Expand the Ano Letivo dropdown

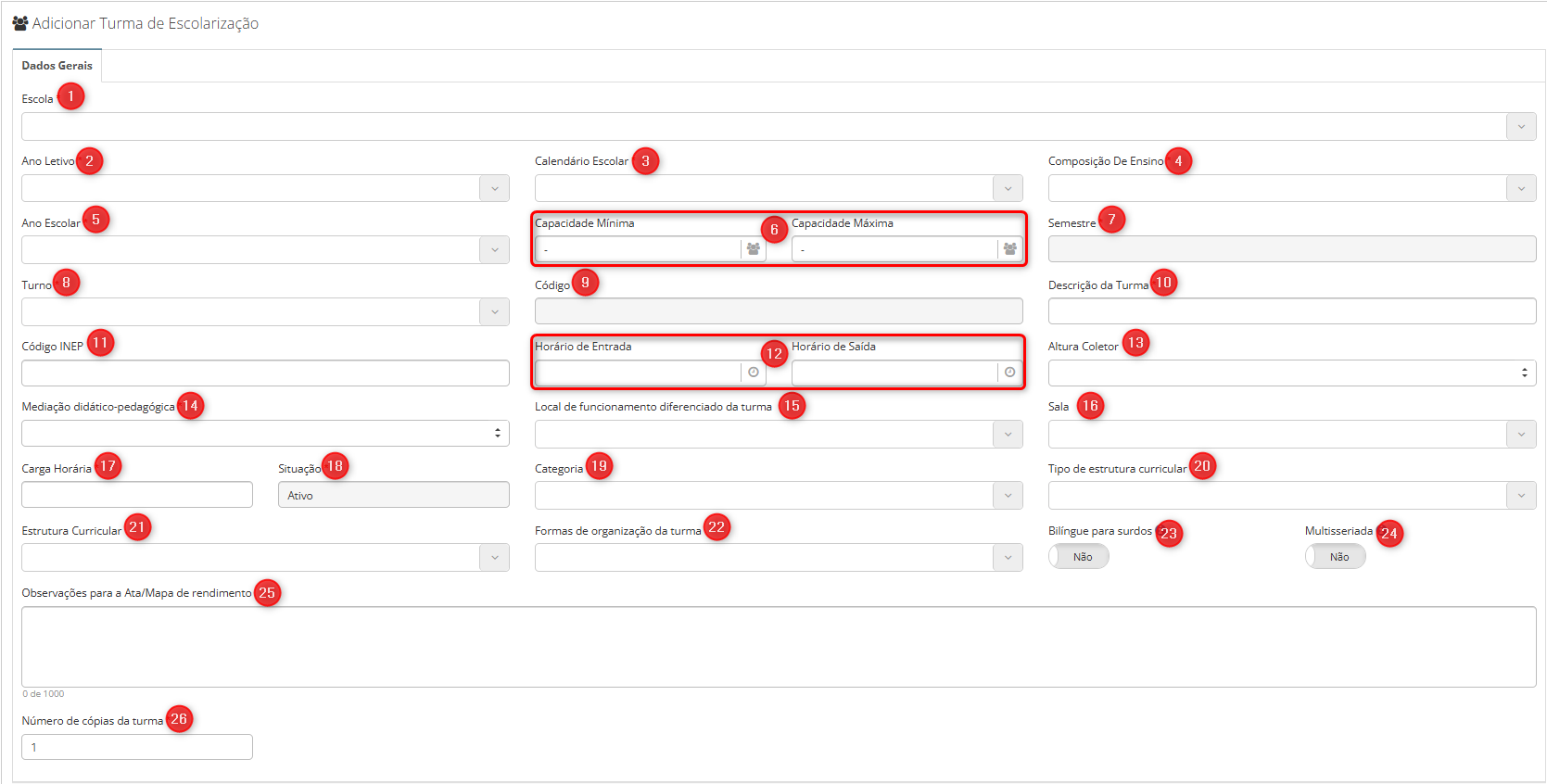coord(494,189)
